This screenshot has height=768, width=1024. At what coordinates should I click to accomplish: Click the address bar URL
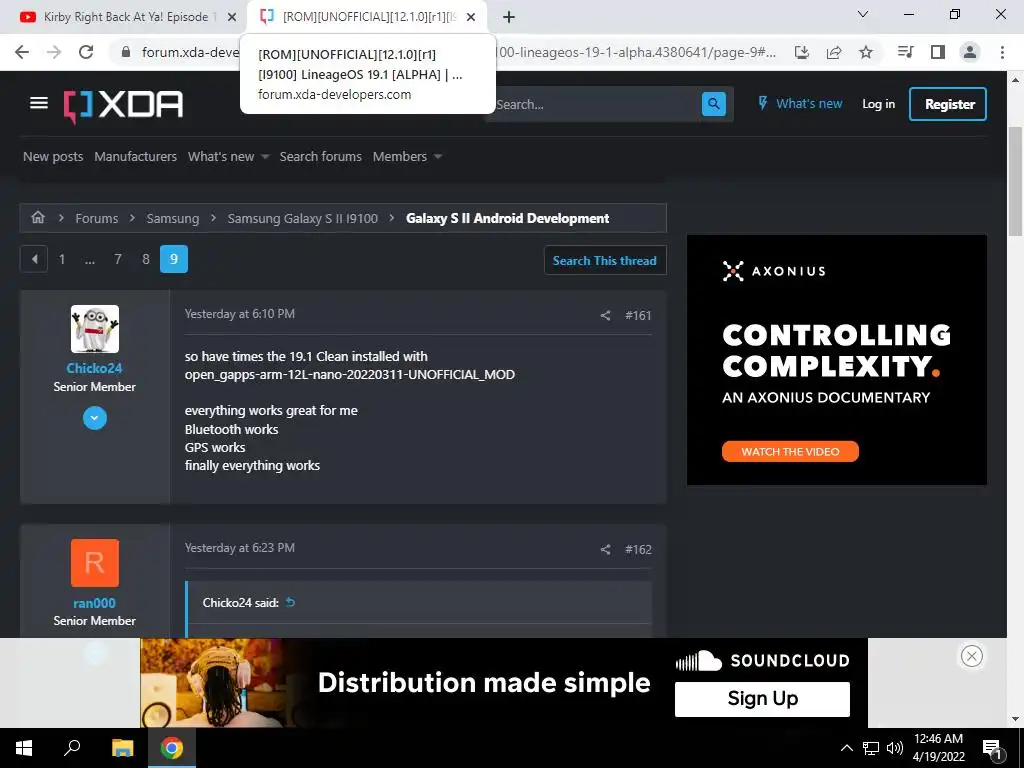coord(457,52)
